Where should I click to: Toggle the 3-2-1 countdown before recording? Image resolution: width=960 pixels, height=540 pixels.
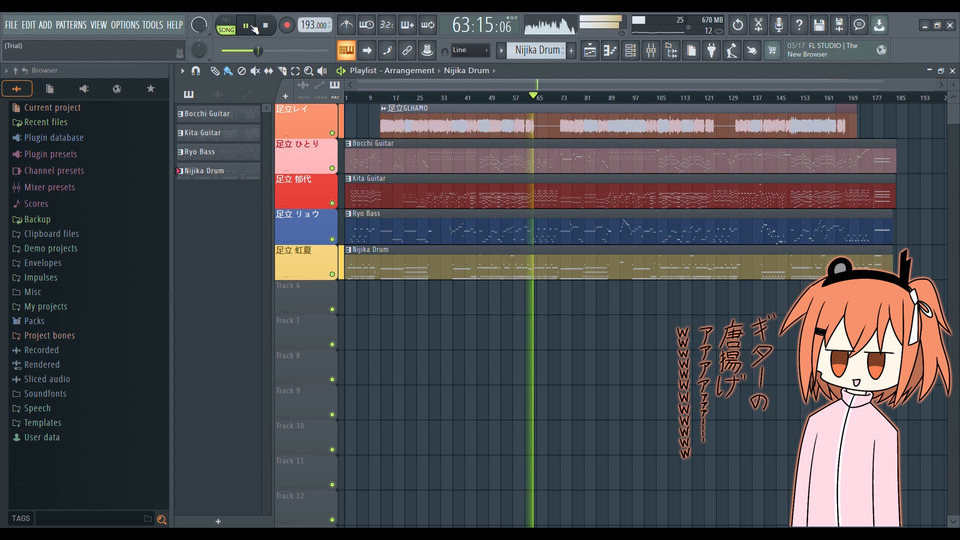point(386,25)
